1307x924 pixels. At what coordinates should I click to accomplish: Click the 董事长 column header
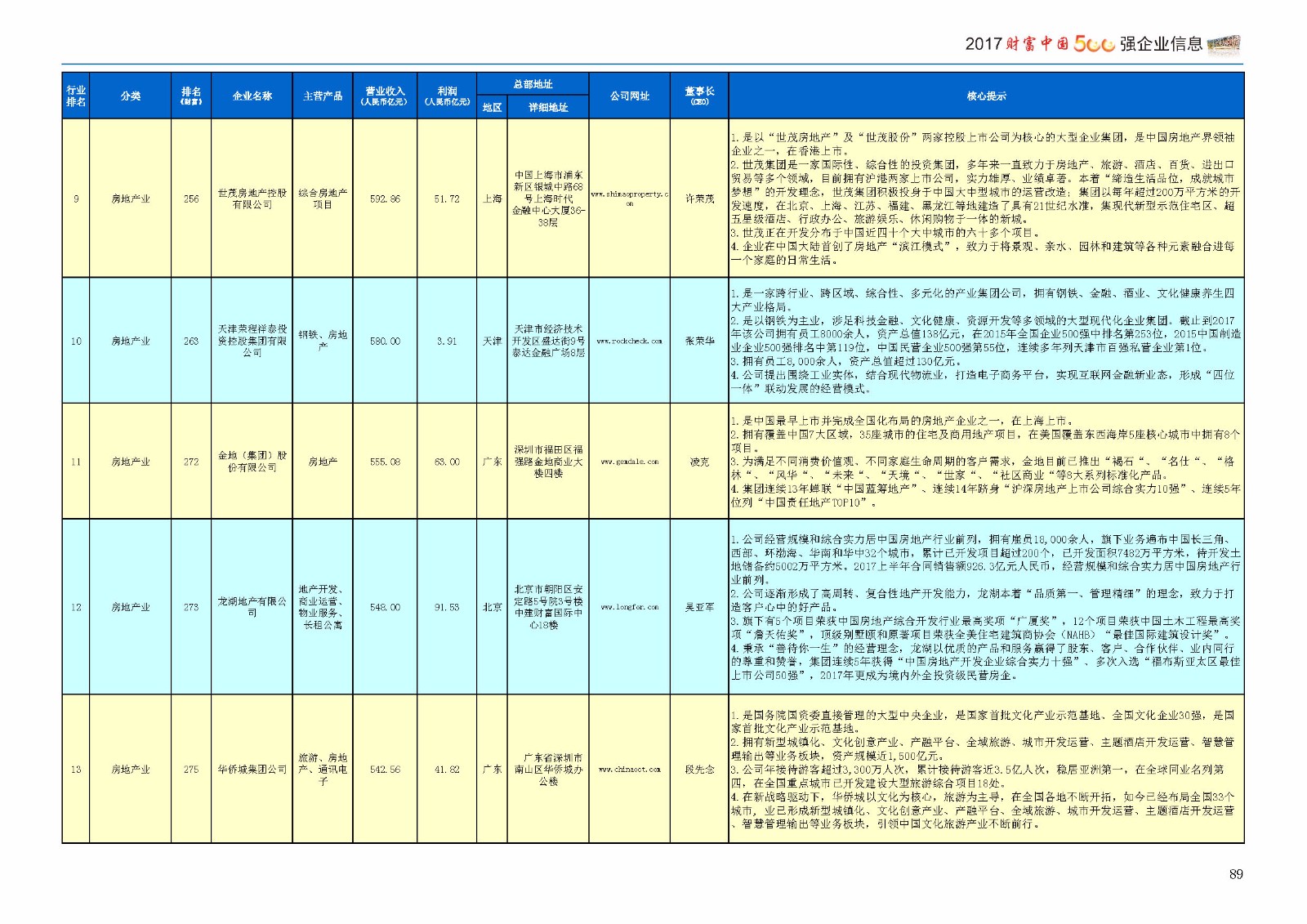(699, 96)
